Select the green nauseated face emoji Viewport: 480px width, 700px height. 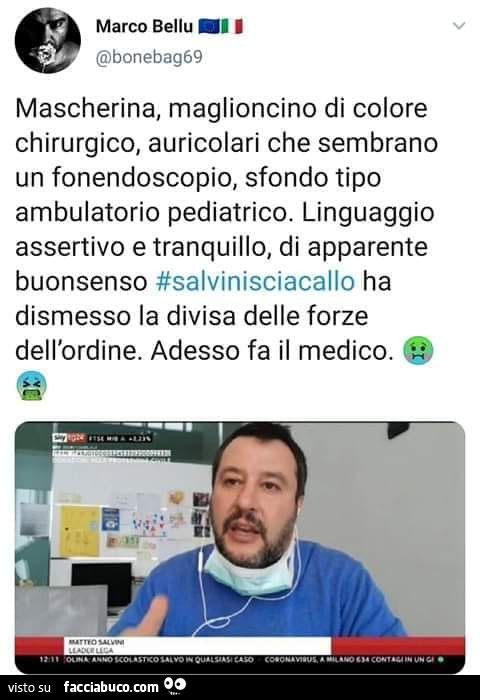(418, 351)
